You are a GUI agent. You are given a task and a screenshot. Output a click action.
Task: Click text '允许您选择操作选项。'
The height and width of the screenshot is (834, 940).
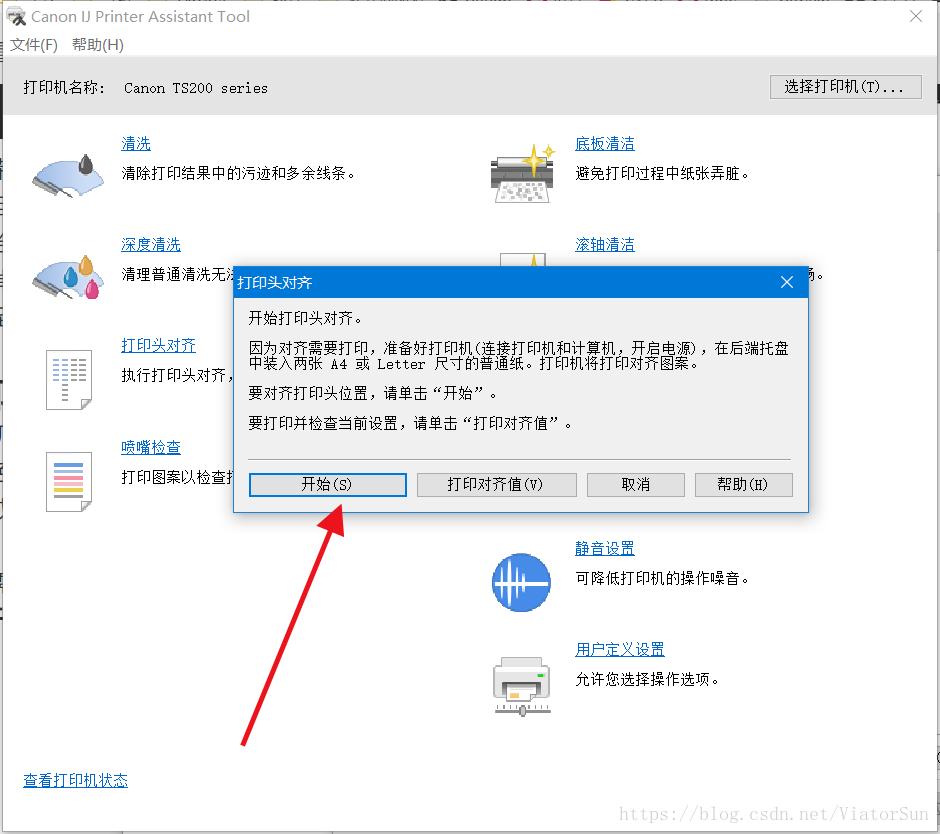[647, 679]
